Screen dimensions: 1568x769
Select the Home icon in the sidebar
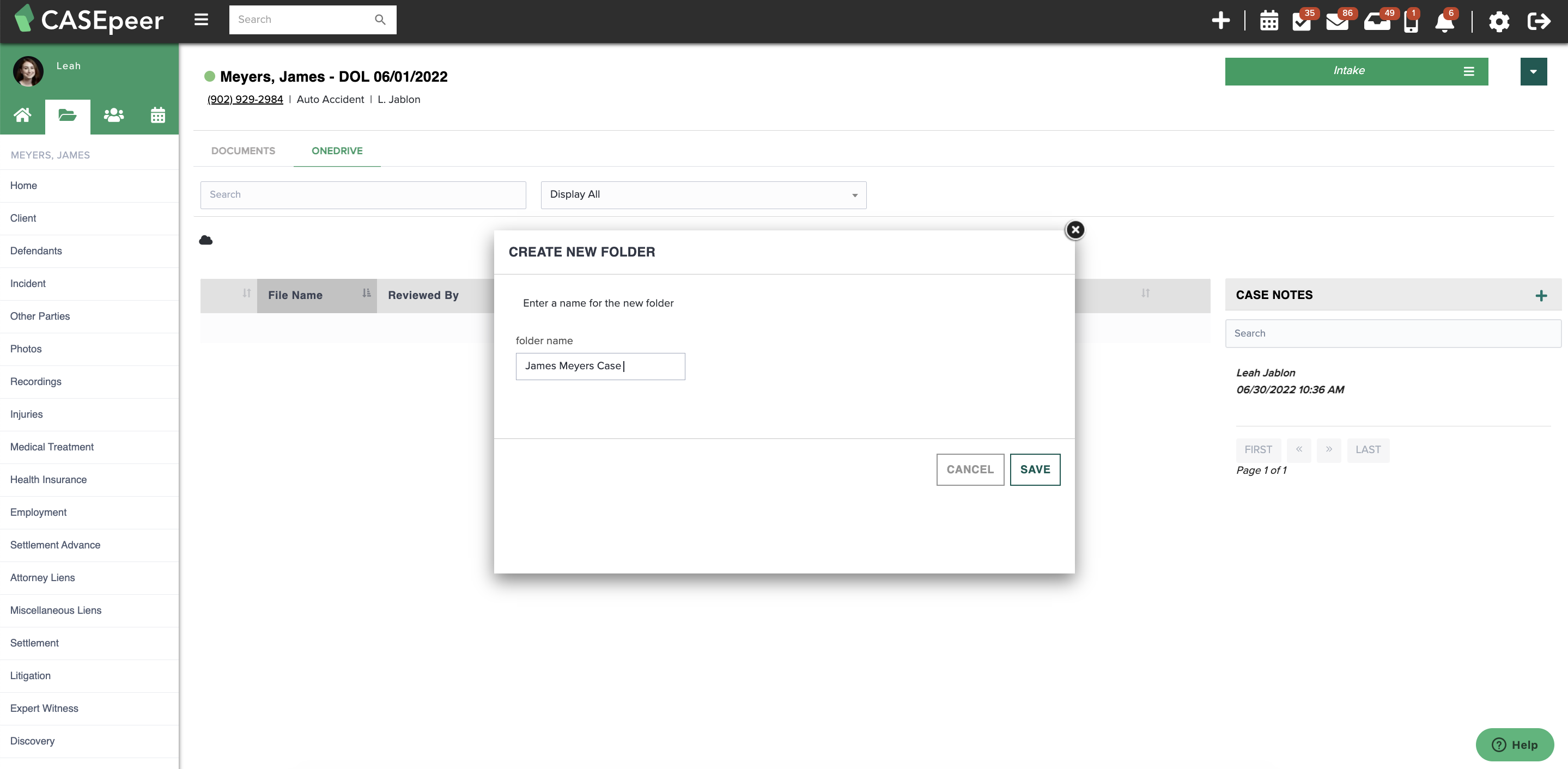tap(22, 114)
